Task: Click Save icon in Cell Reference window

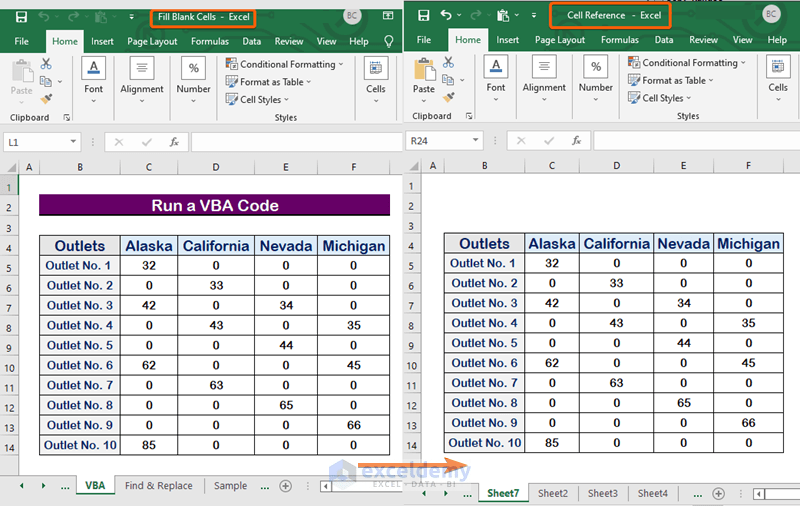Action: click(x=423, y=15)
